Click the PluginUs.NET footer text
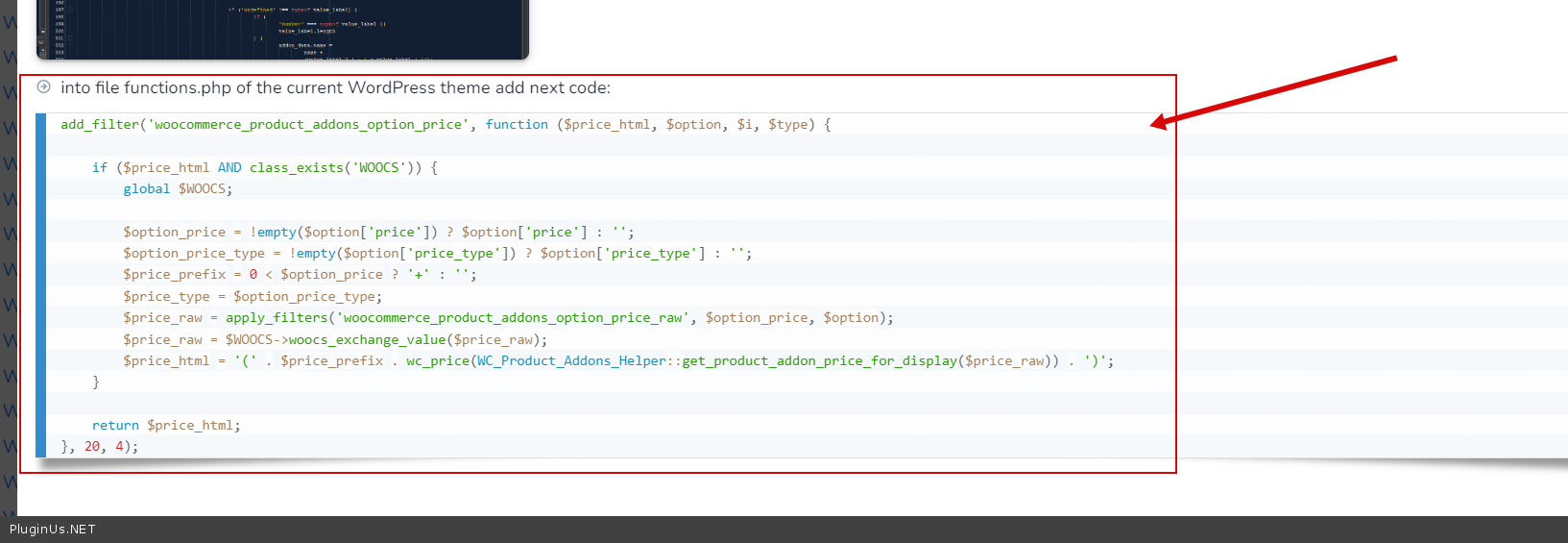The width and height of the screenshot is (1568, 543). [53, 530]
